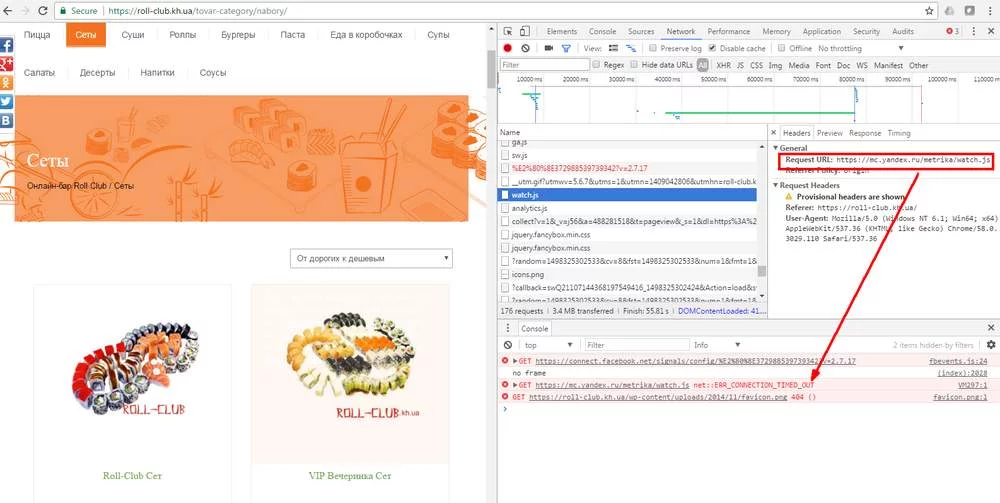Filter network by XHR type
The width and height of the screenshot is (1000, 503).
(723, 66)
